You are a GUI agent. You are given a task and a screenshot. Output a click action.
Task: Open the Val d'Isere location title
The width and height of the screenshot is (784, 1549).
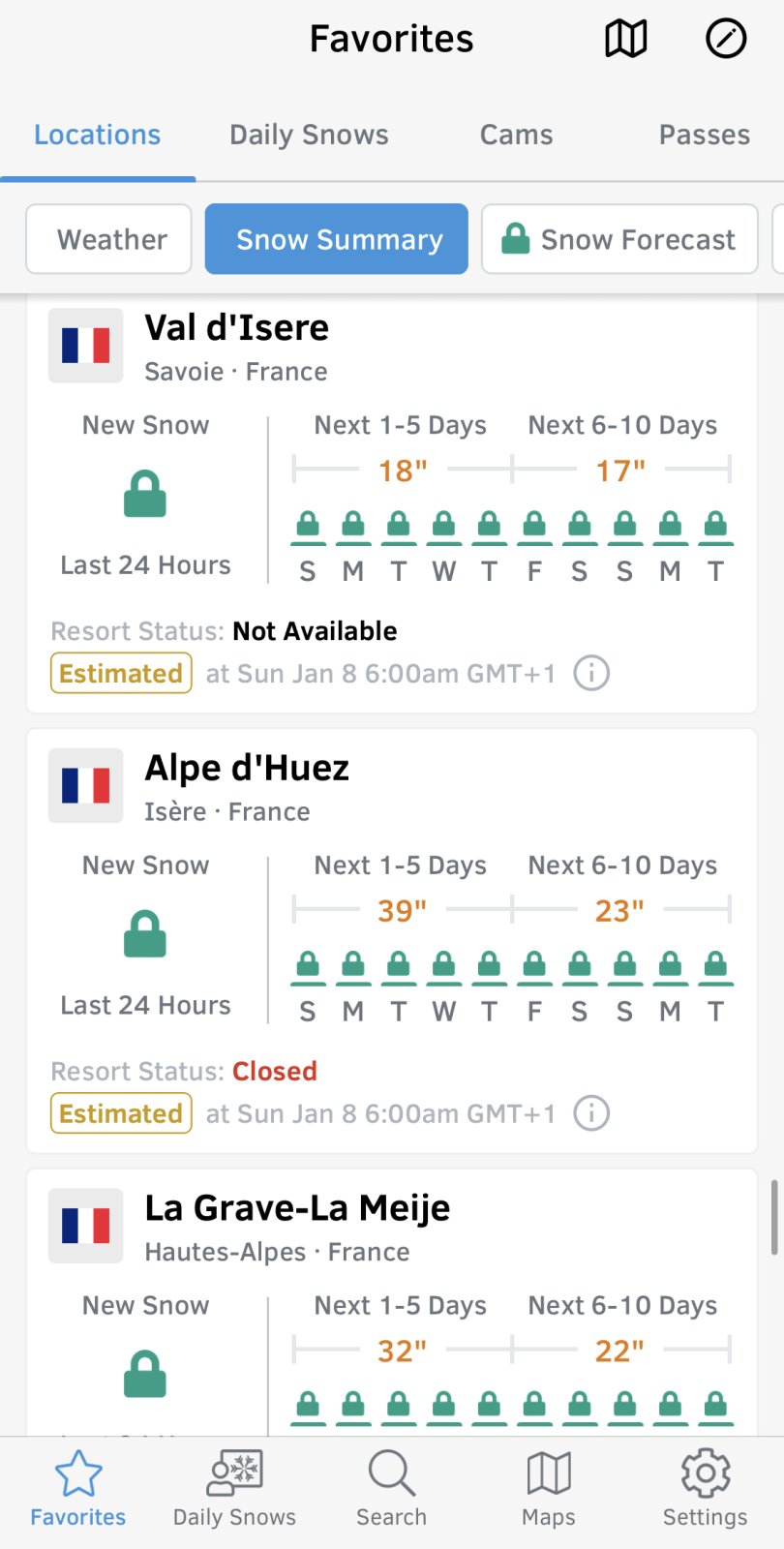(237, 328)
